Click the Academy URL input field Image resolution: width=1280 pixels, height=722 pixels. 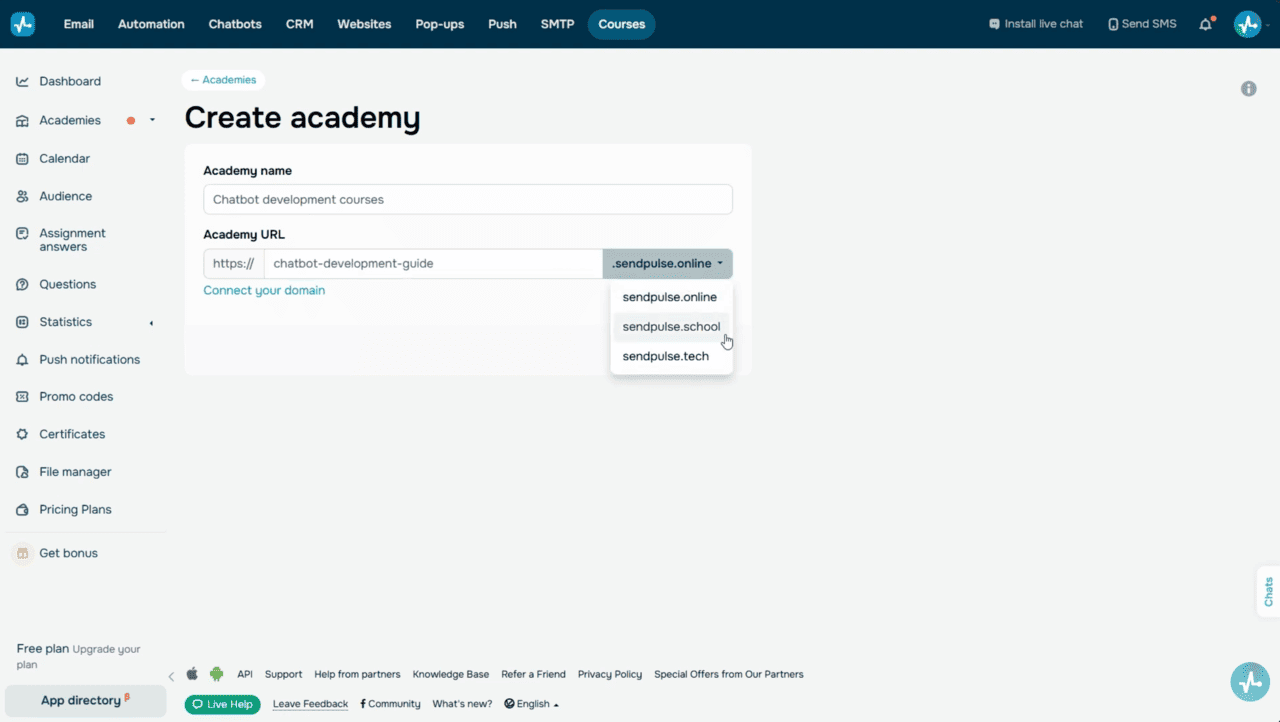pos(433,264)
